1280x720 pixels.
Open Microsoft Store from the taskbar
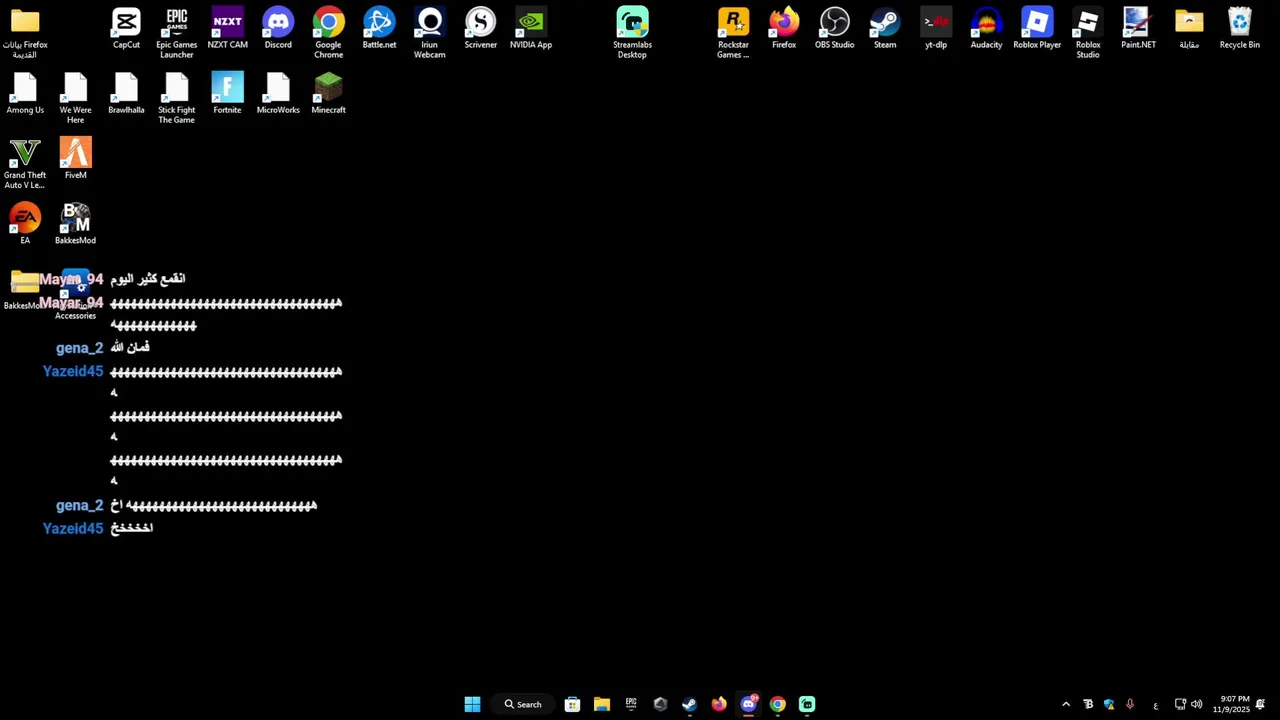tap(572, 704)
